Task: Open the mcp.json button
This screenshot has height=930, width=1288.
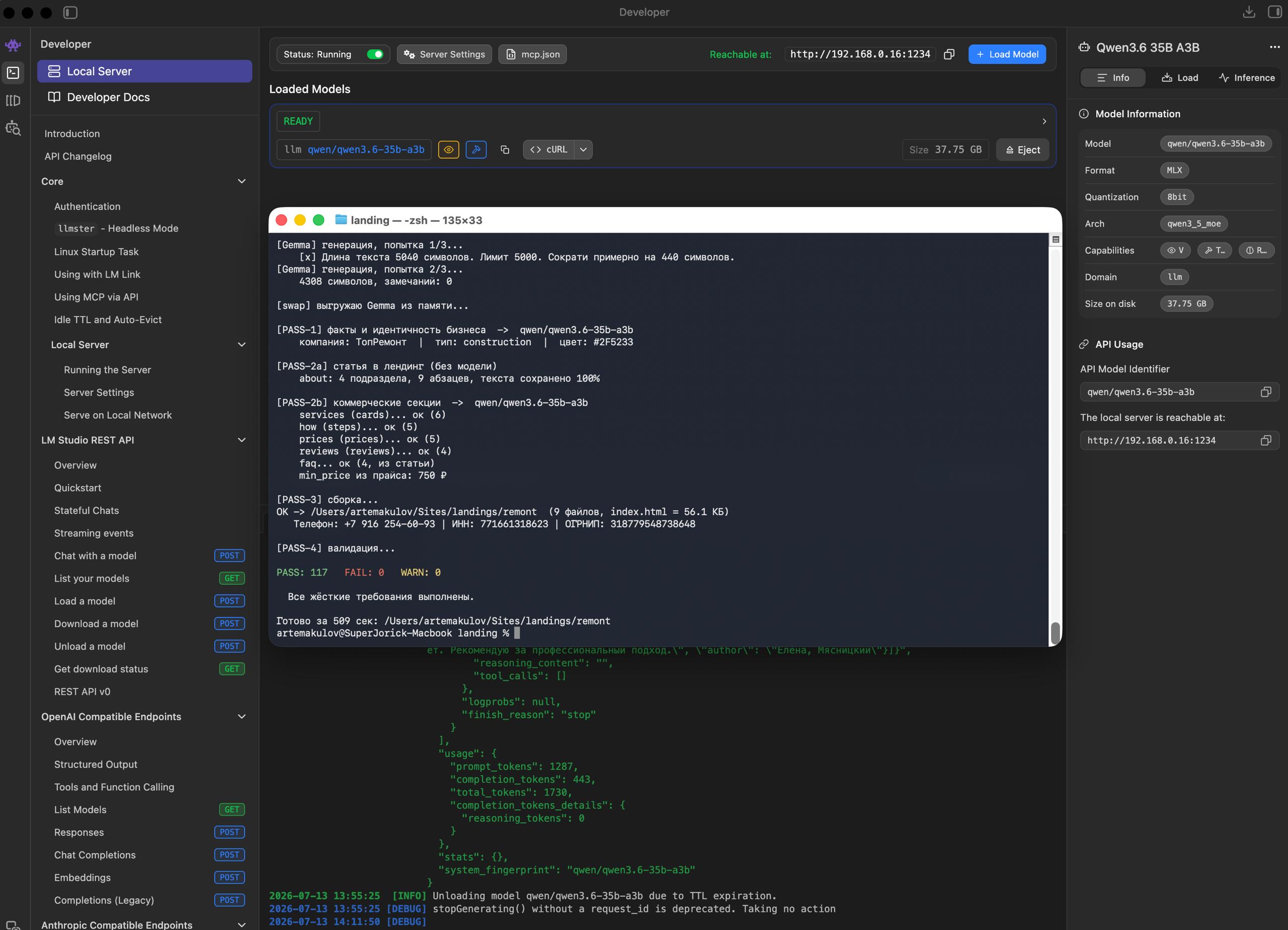Action: [532, 54]
